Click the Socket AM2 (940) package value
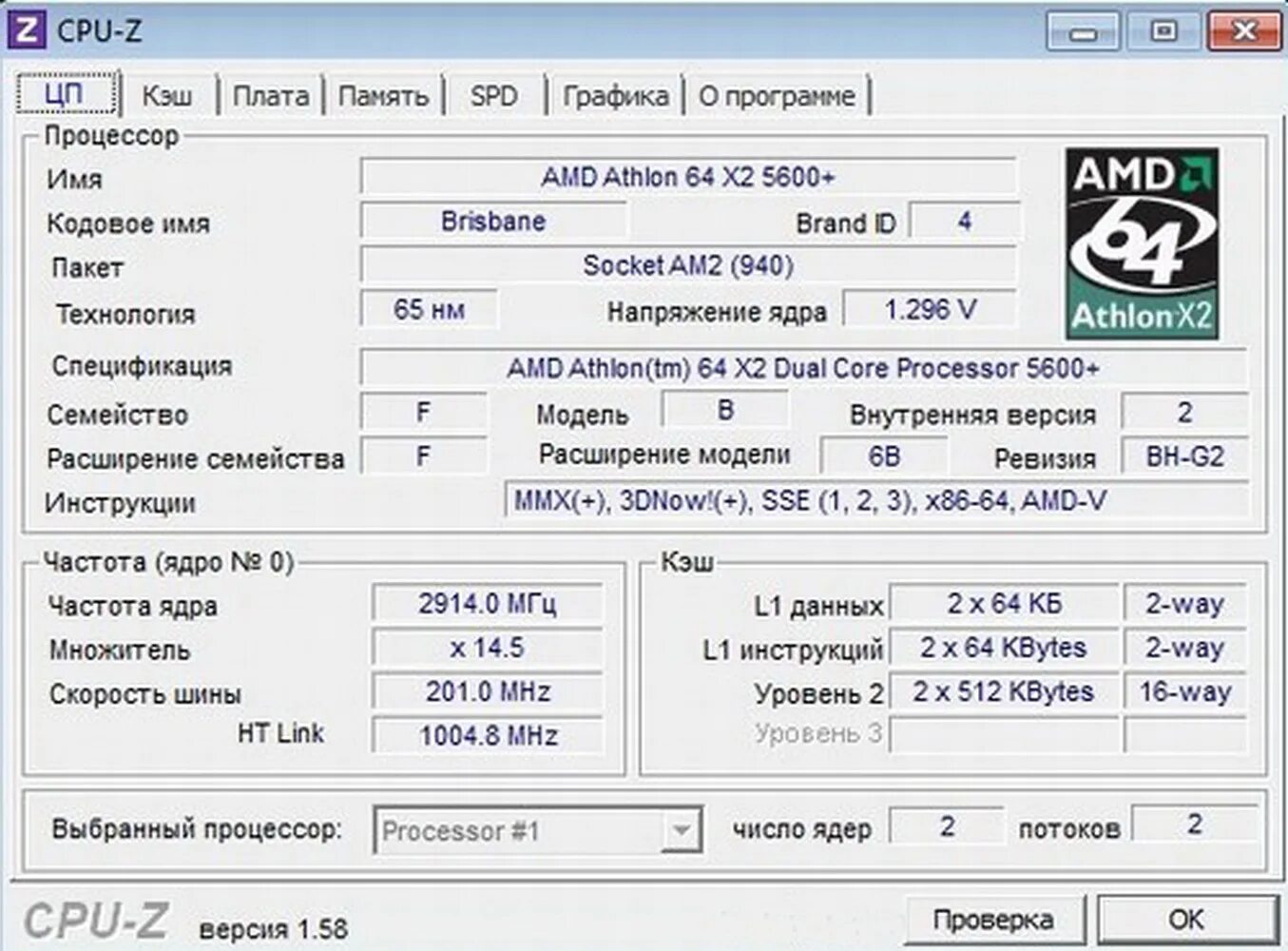 pos(688,265)
